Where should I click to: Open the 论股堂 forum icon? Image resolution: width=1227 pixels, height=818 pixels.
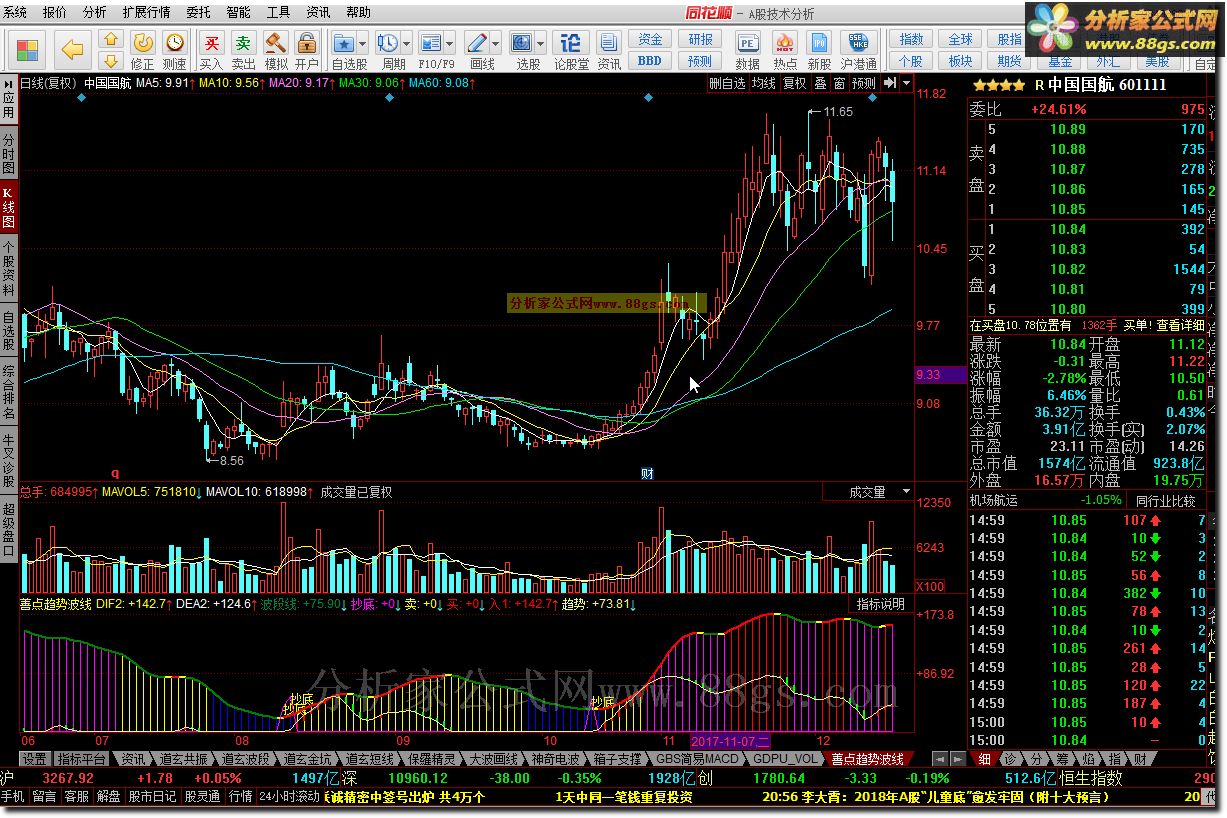(x=571, y=43)
